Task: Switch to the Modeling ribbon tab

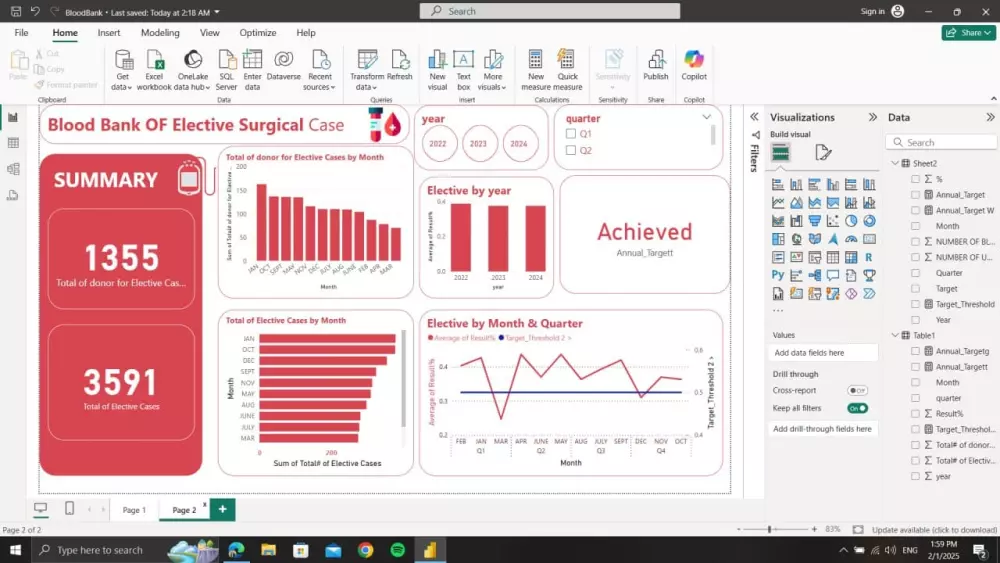Action: coord(160,33)
